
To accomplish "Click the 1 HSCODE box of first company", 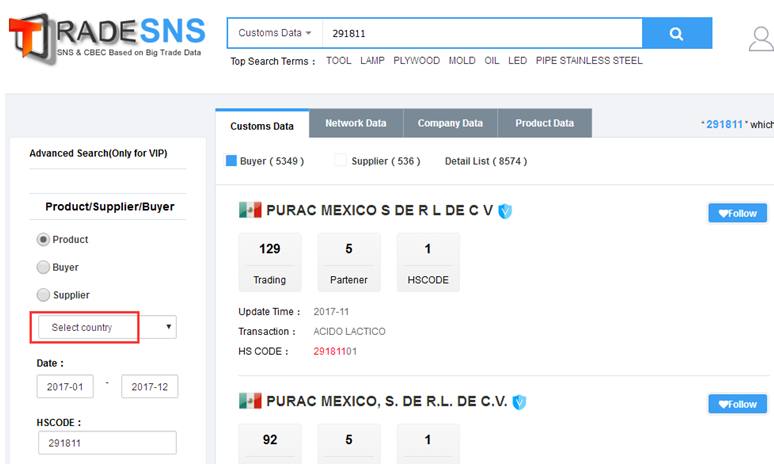I will 428,262.
